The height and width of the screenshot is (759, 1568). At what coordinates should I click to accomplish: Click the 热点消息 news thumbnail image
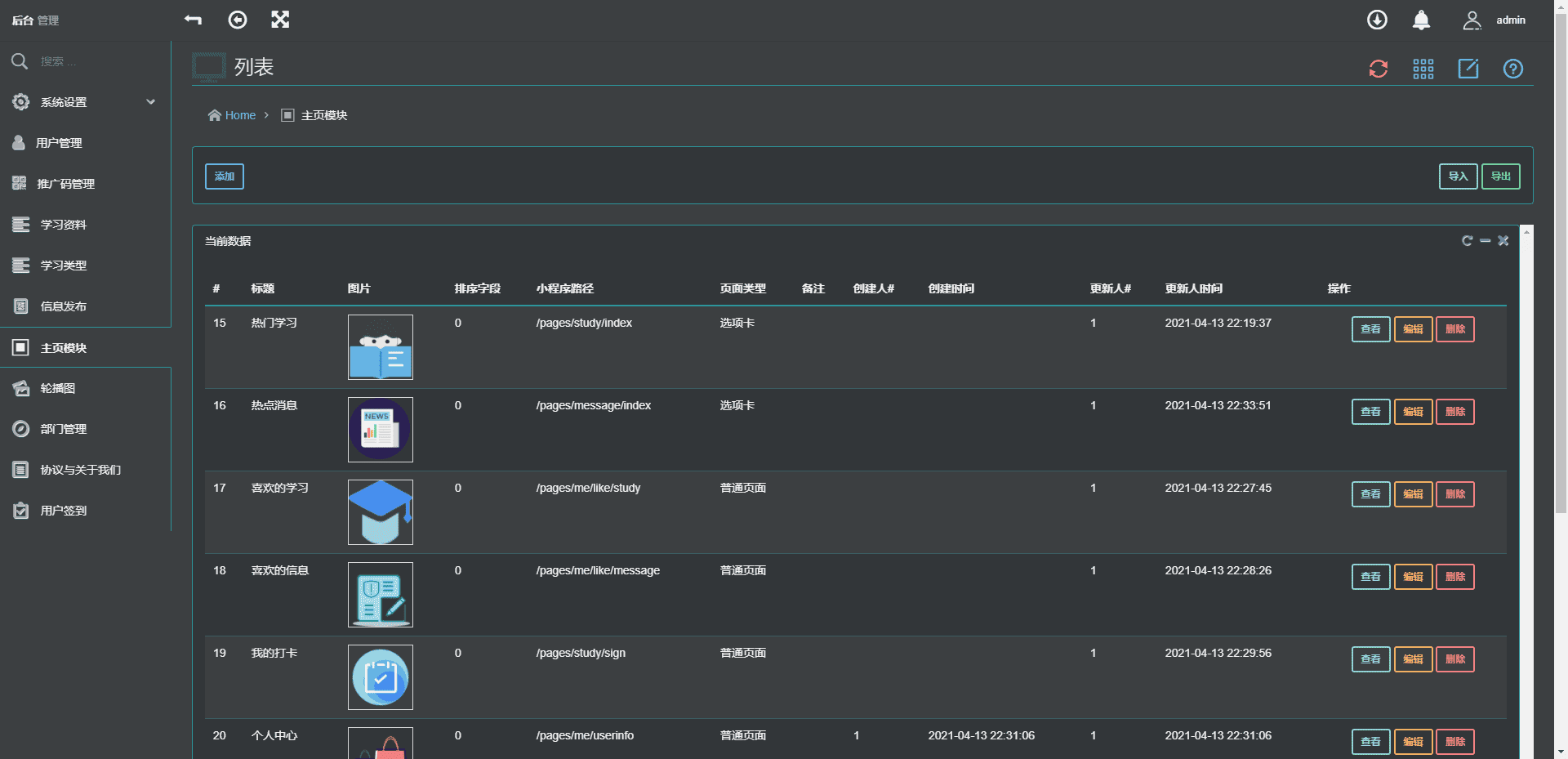(381, 430)
